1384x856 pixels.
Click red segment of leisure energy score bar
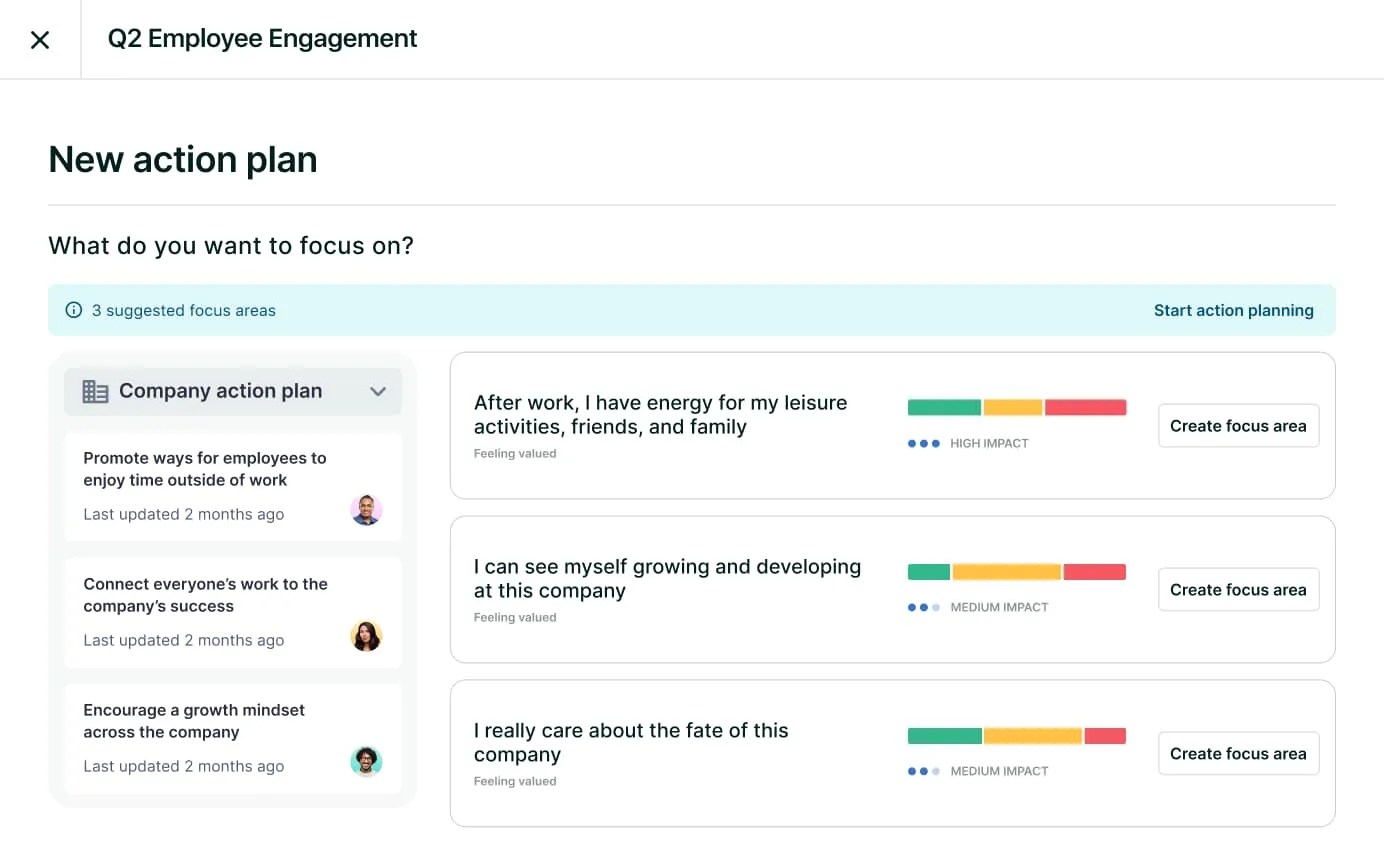[1085, 407]
